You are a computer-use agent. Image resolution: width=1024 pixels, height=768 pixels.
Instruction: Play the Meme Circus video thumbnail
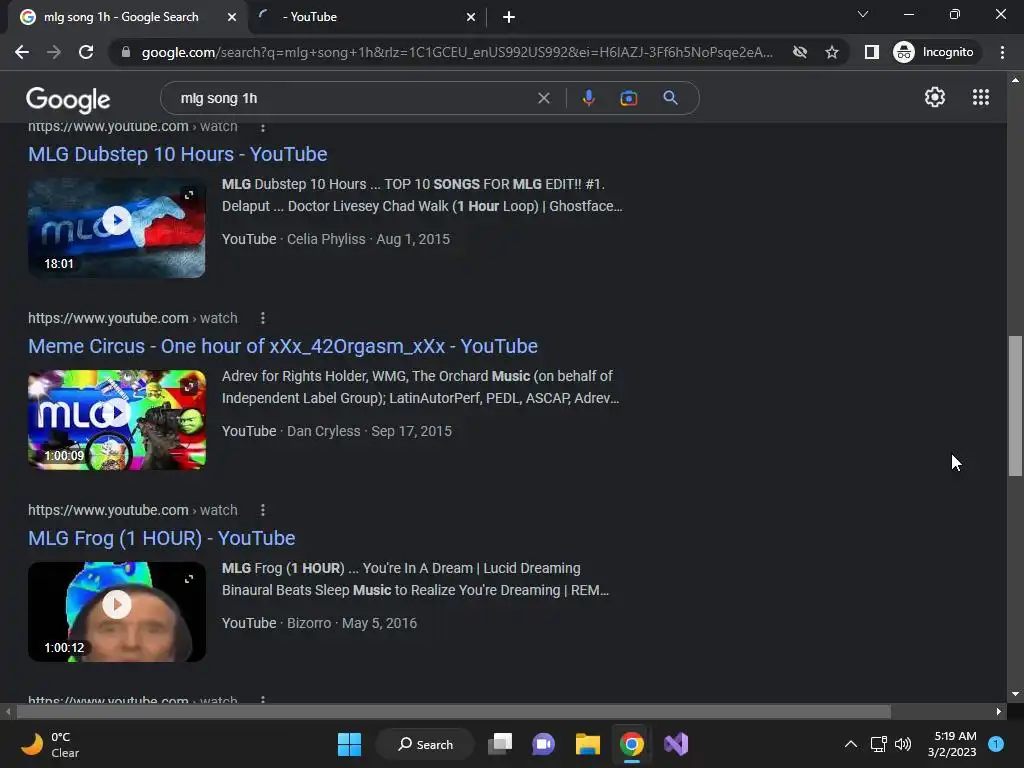117,413
